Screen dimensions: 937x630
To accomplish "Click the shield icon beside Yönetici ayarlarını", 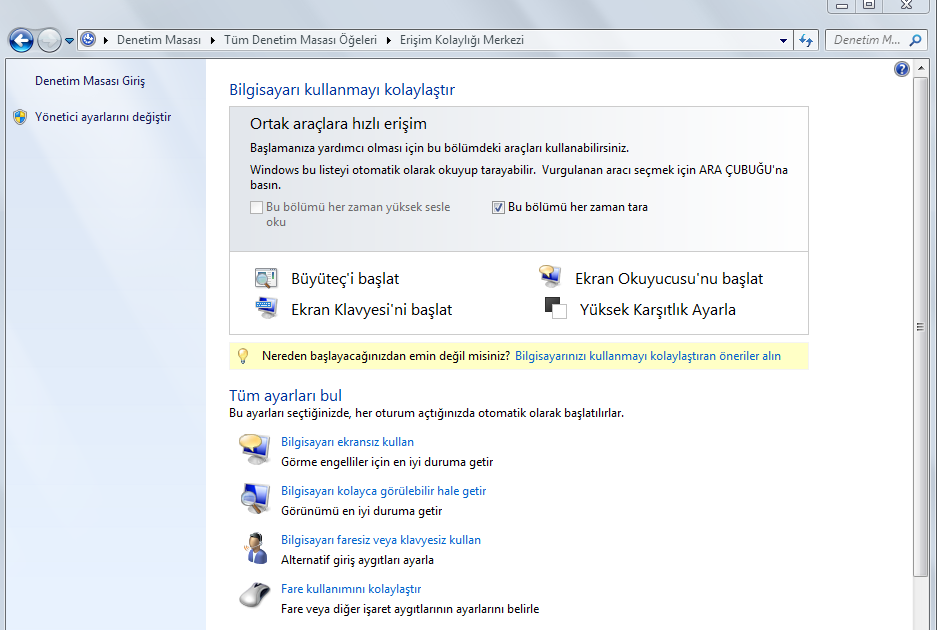I will [20, 117].
